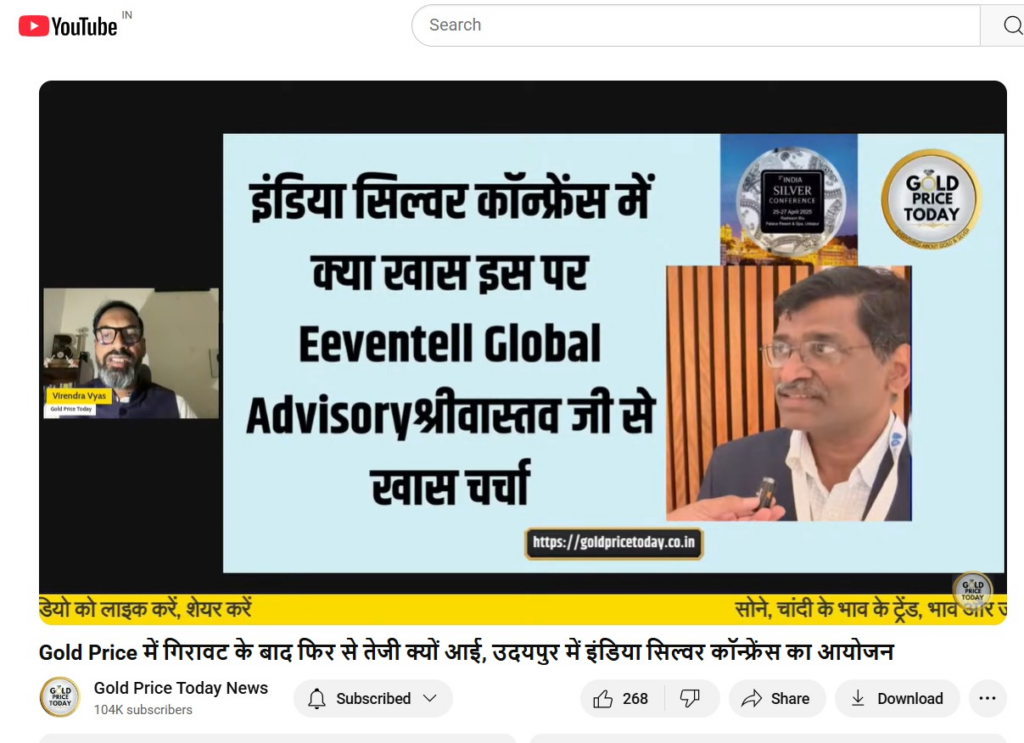Image resolution: width=1024 pixels, height=743 pixels.
Task: Open the three-dot more actions menu
Action: [x=987, y=699]
